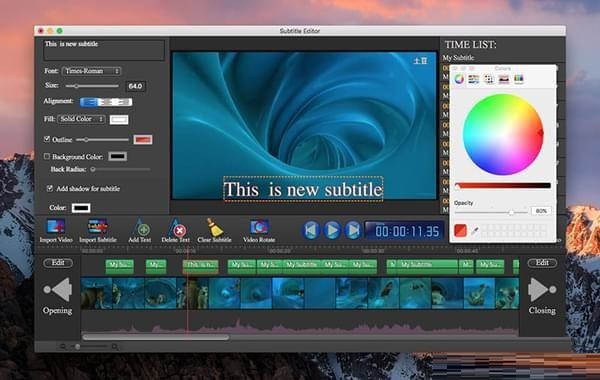Click the My Subtitle list header
Image resolution: width=600 pixels, height=380 pixels.
(458, 58)
